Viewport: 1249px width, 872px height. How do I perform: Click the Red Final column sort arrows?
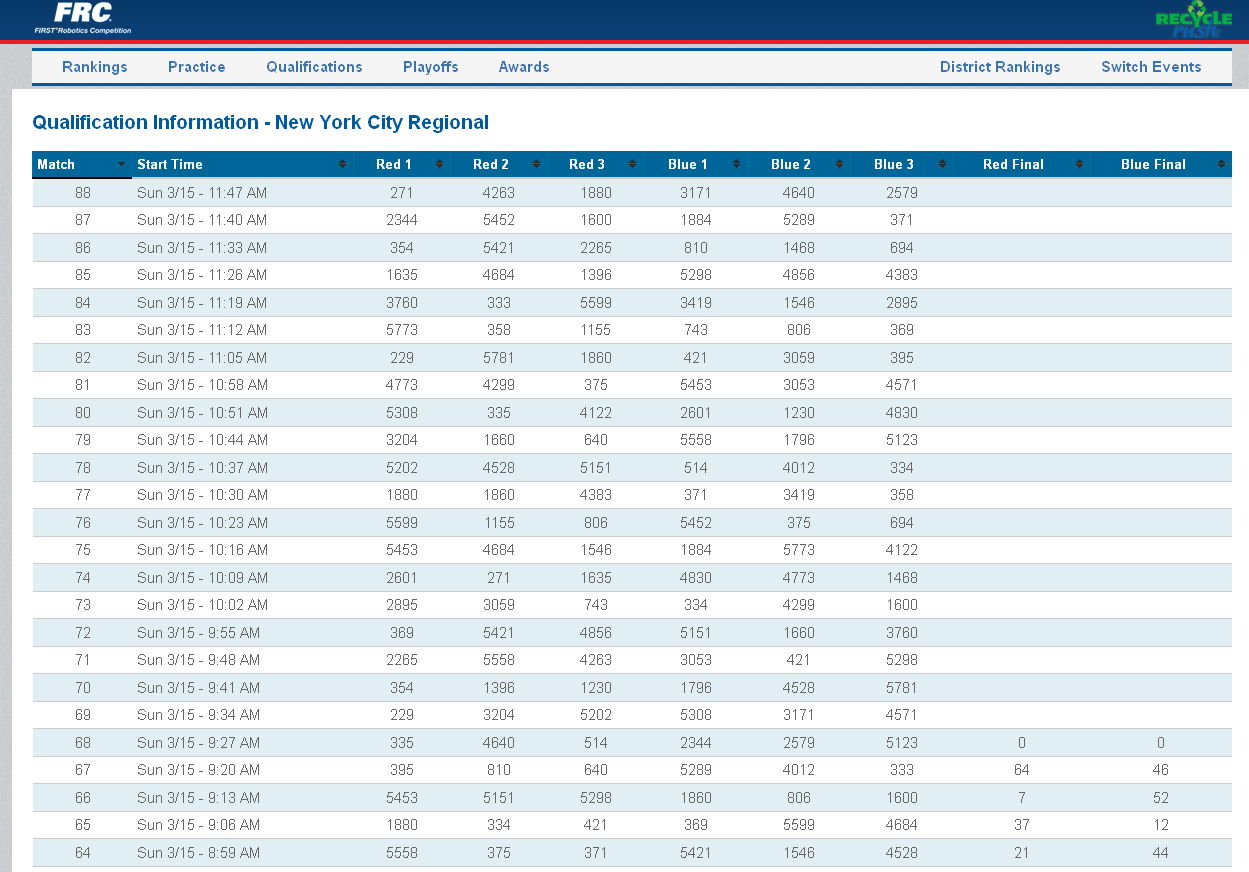click(x=1079, y=164)
